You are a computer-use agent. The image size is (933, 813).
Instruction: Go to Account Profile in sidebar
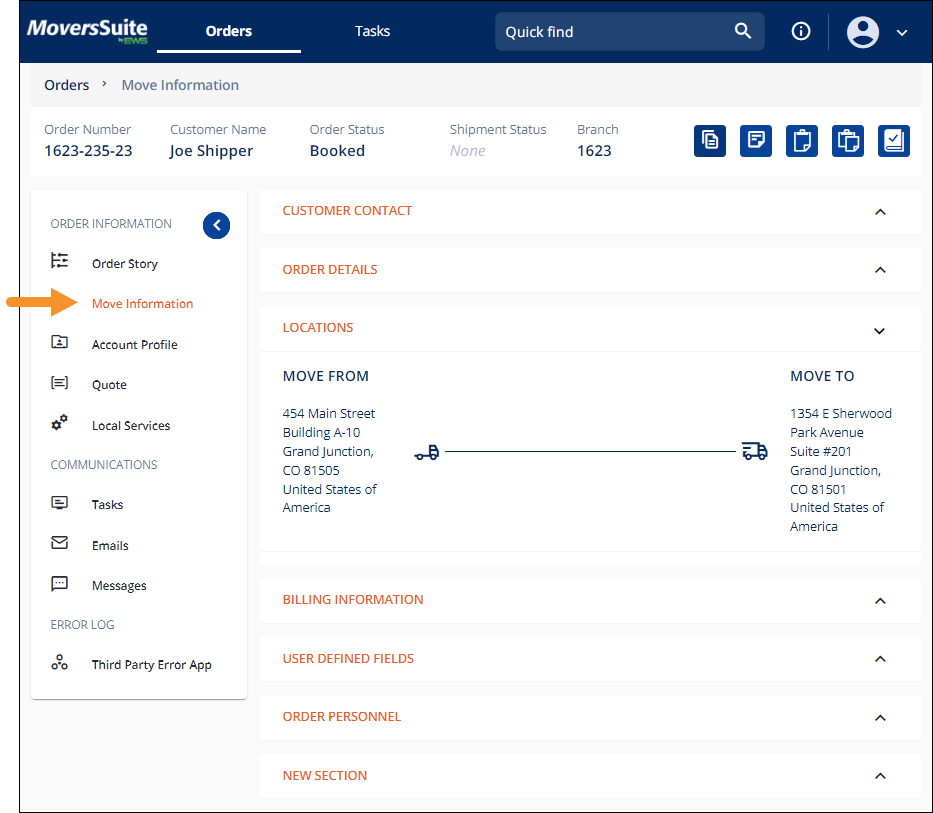point(134,344)
